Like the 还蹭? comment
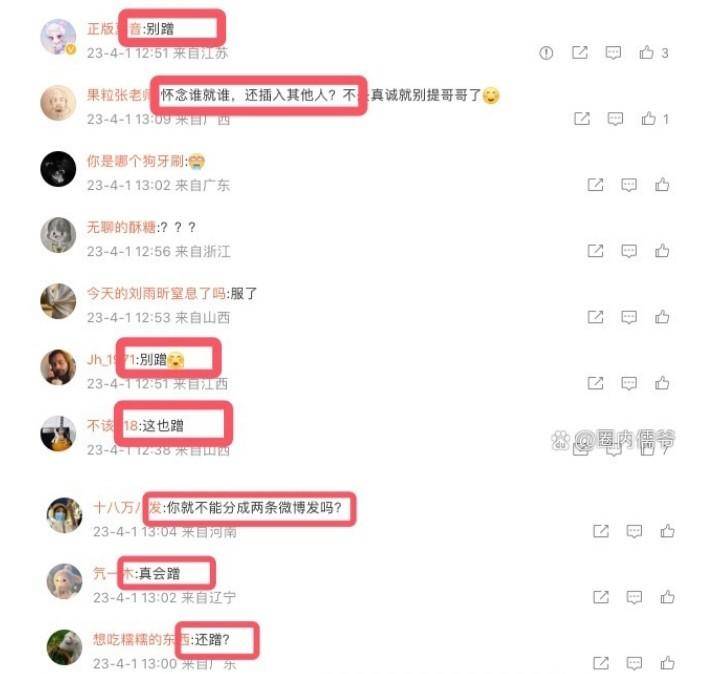 667,663
